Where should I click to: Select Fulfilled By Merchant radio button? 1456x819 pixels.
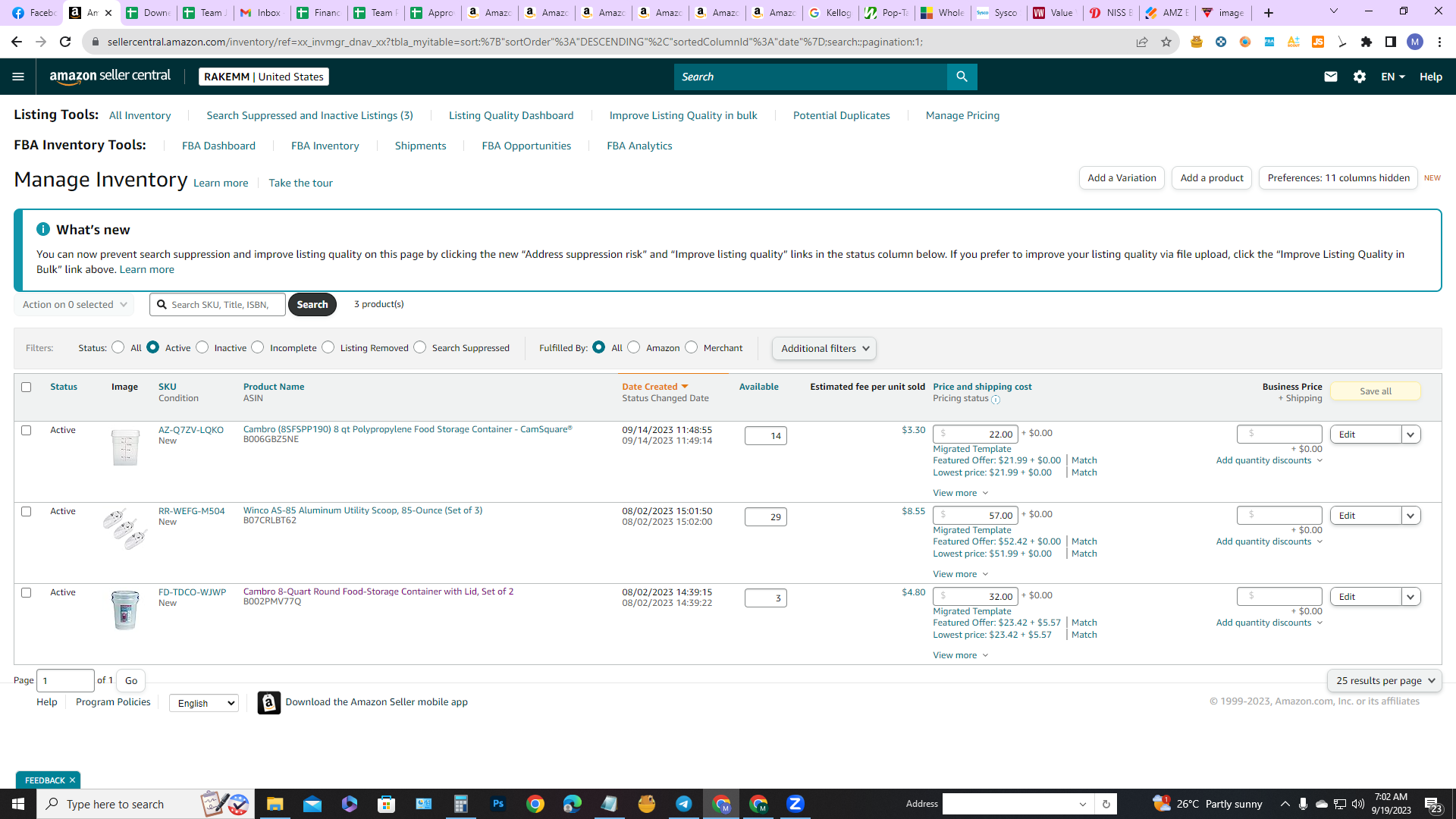click(692, 347)
